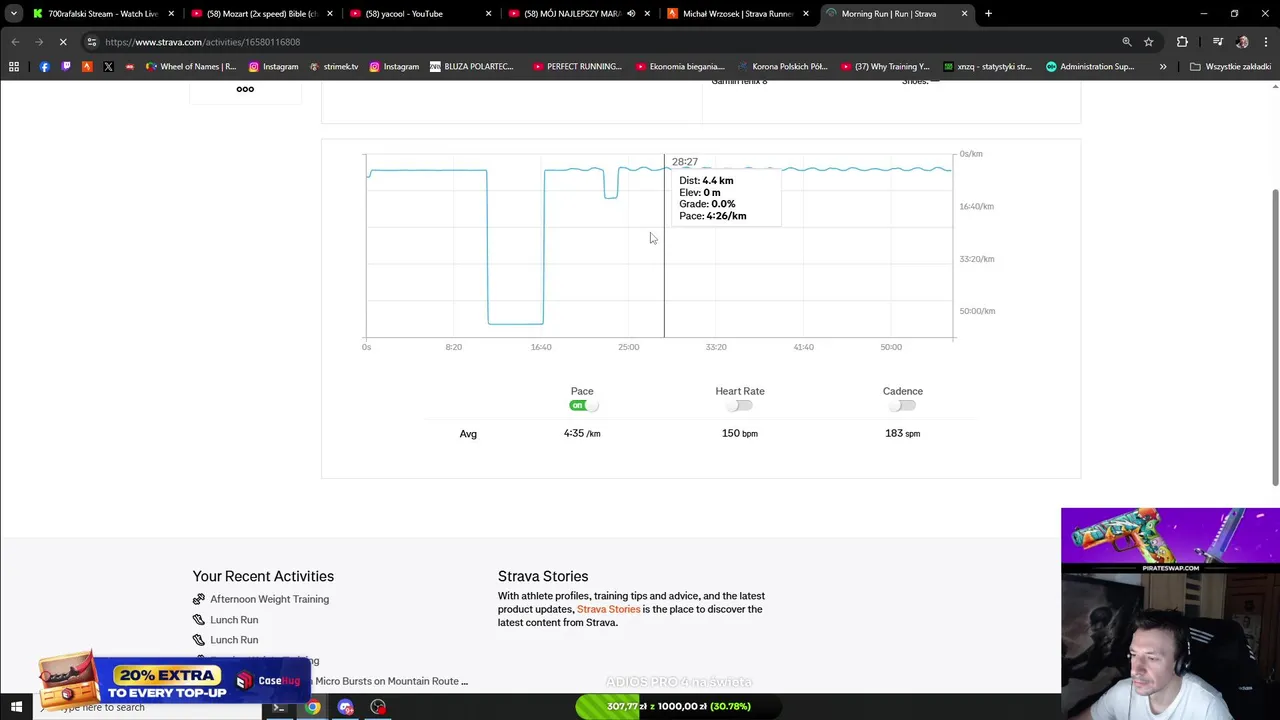Image resolution: width=1280 pixels, height=720 pixels.
Task: Click the 150 bpm average heart rate
Action: tap(740, 433)
